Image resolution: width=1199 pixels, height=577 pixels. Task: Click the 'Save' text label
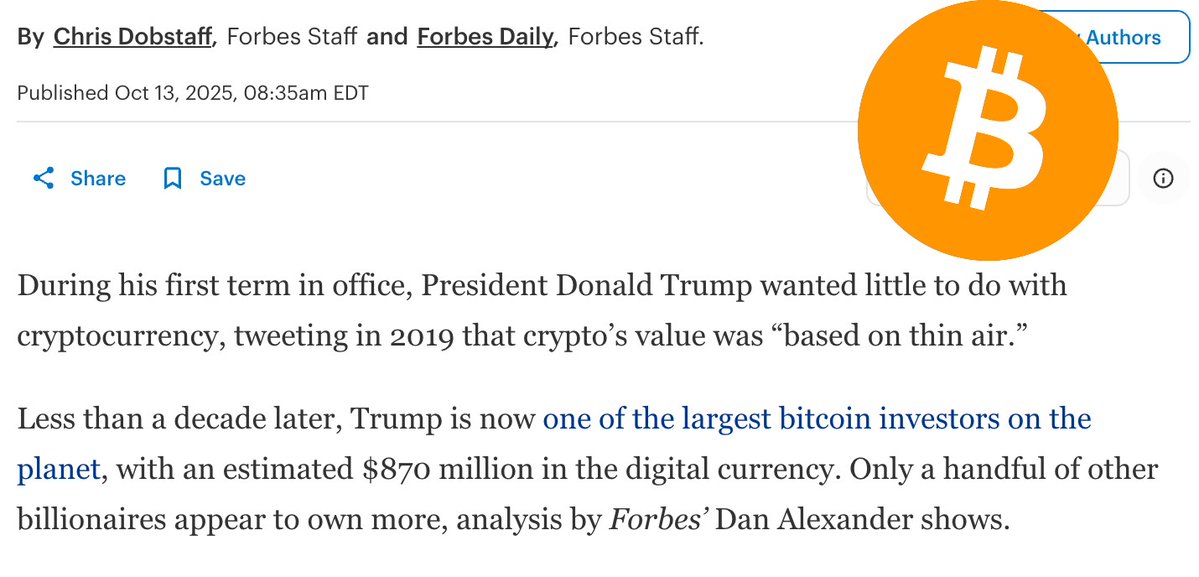(222, 179)
